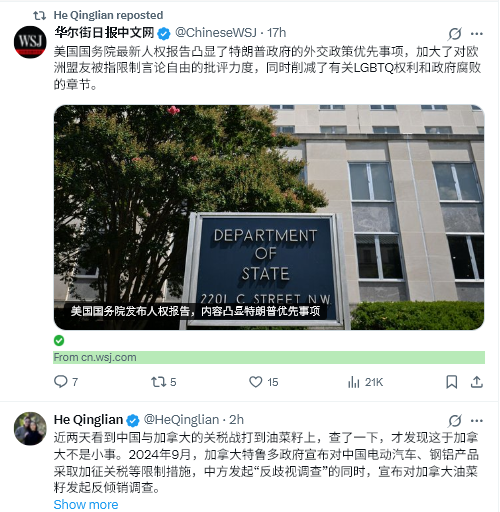Screen dimensions: 500x512
Task: Click the He Qinglian reposted label
Action: [x=108, y=15]
